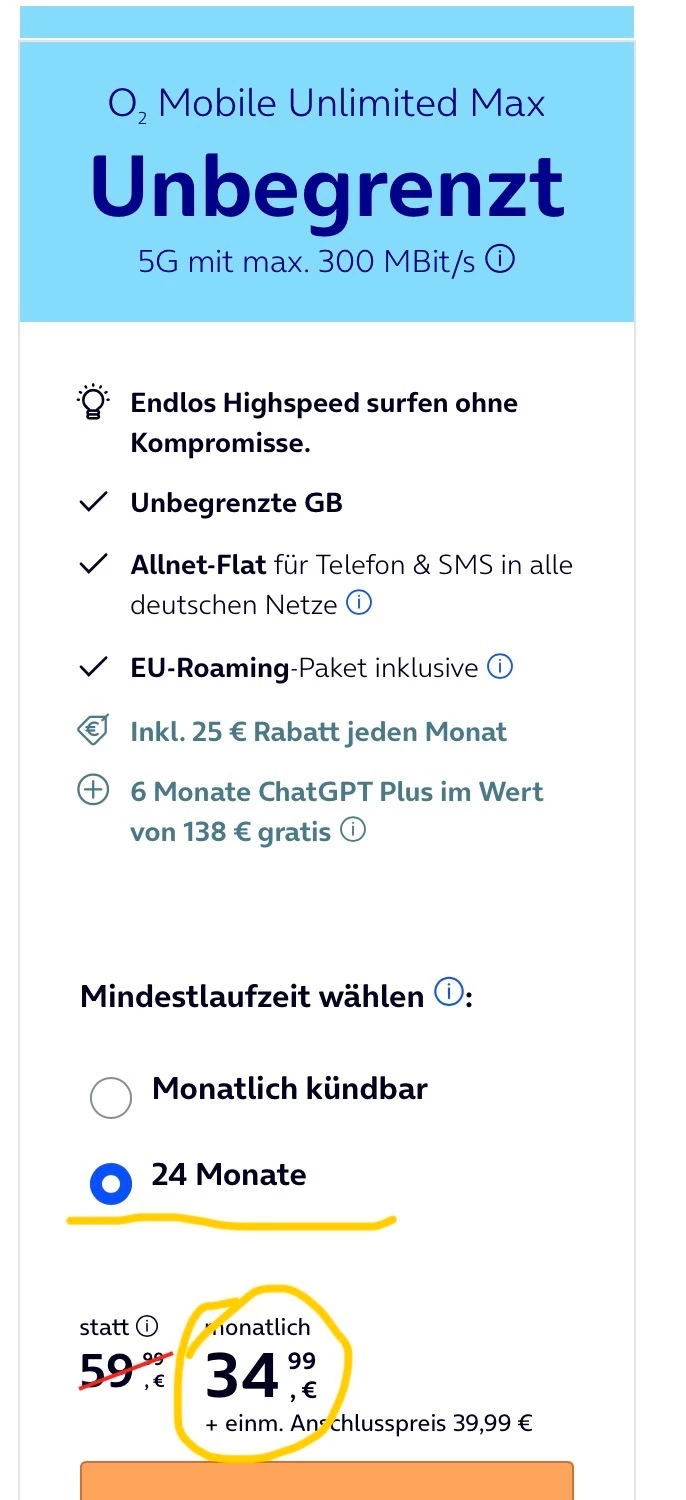686x1500 pixels.
Task: Click the O2 Mobile Unlimited Max title
Action: (x=326, y=104)
